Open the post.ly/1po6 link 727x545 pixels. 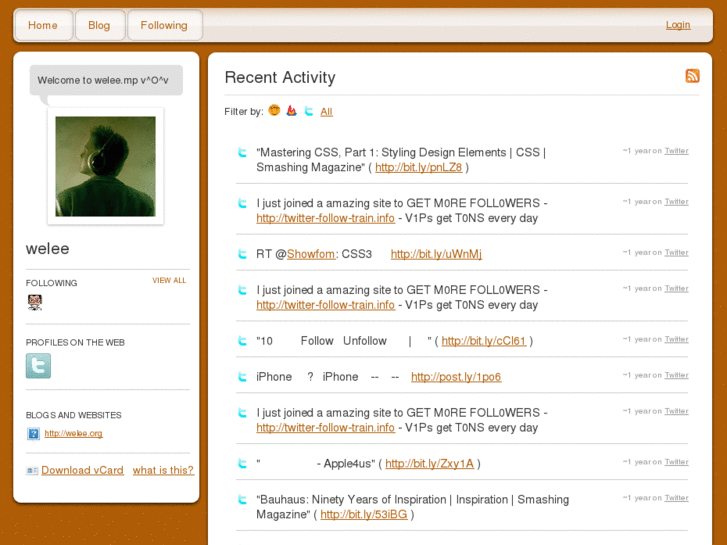point(456,377)
